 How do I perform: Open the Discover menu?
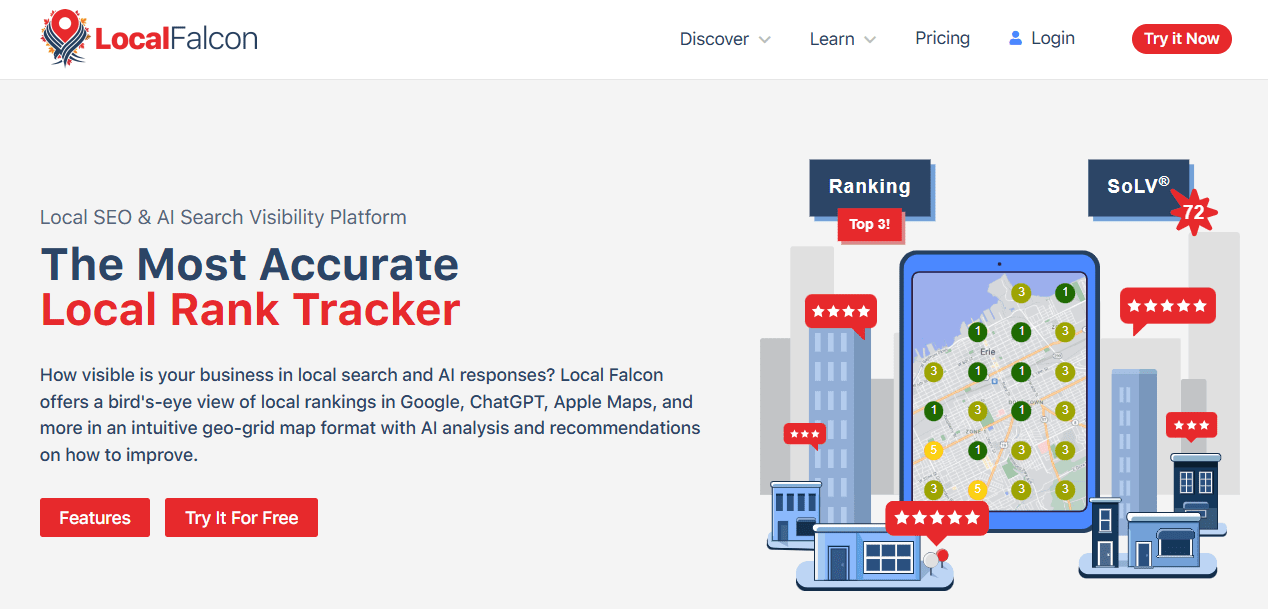714,39
